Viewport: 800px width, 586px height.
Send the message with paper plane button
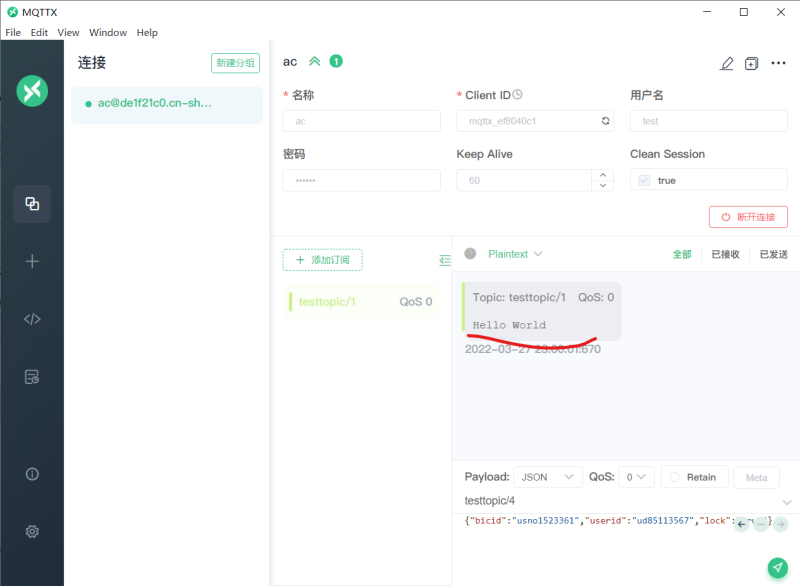coord(778,567)
